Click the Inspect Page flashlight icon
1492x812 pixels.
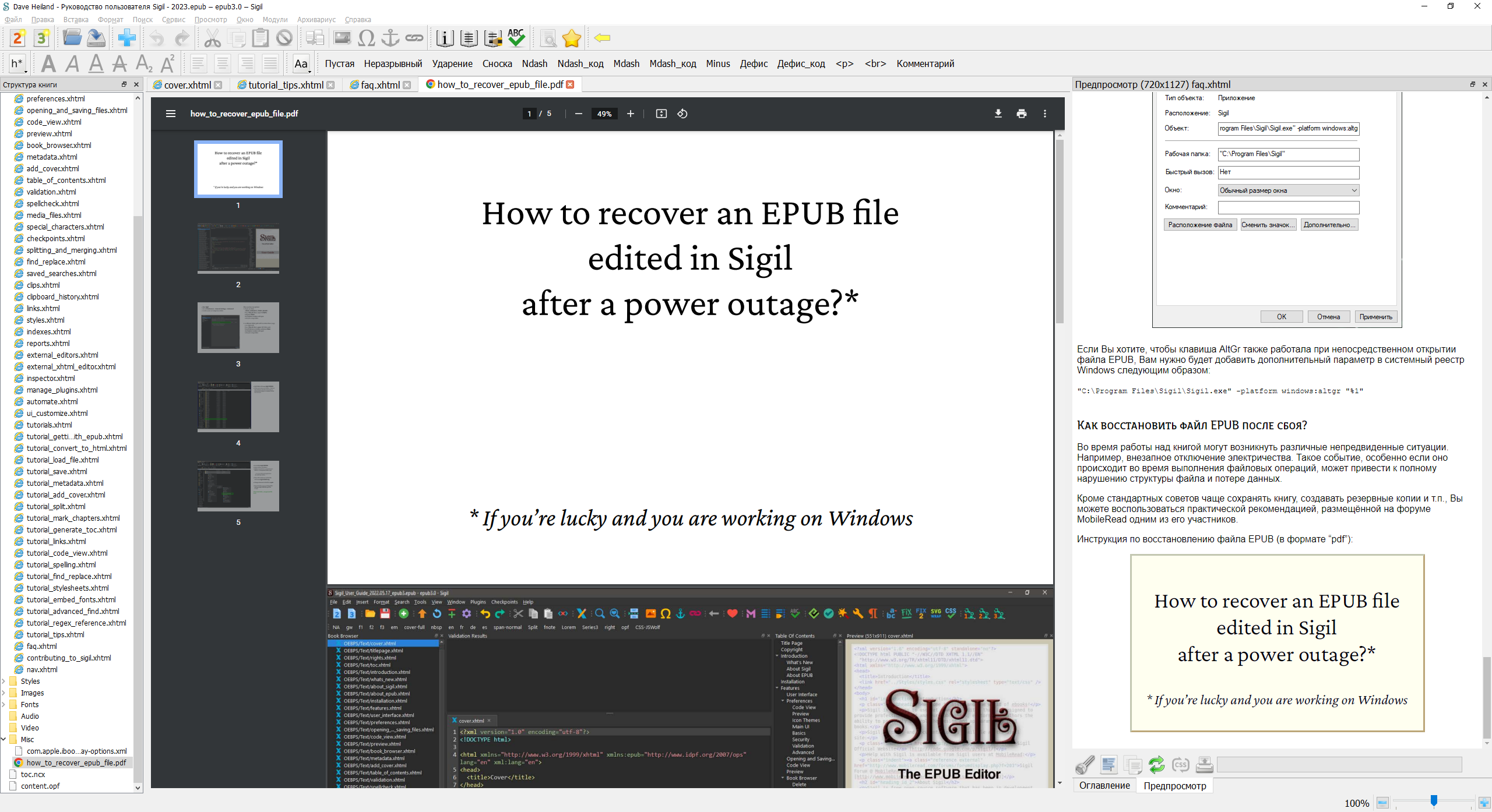(1085, 764)
